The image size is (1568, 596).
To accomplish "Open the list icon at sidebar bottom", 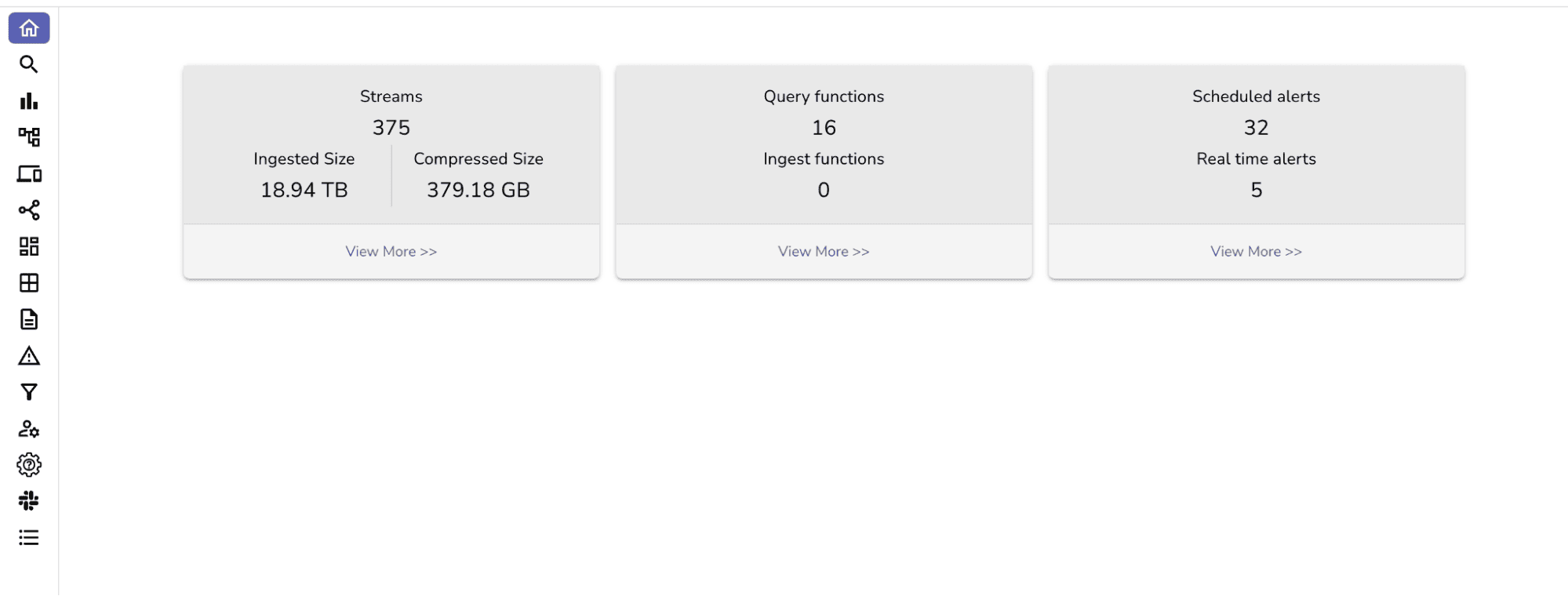I will coord(29,536).
